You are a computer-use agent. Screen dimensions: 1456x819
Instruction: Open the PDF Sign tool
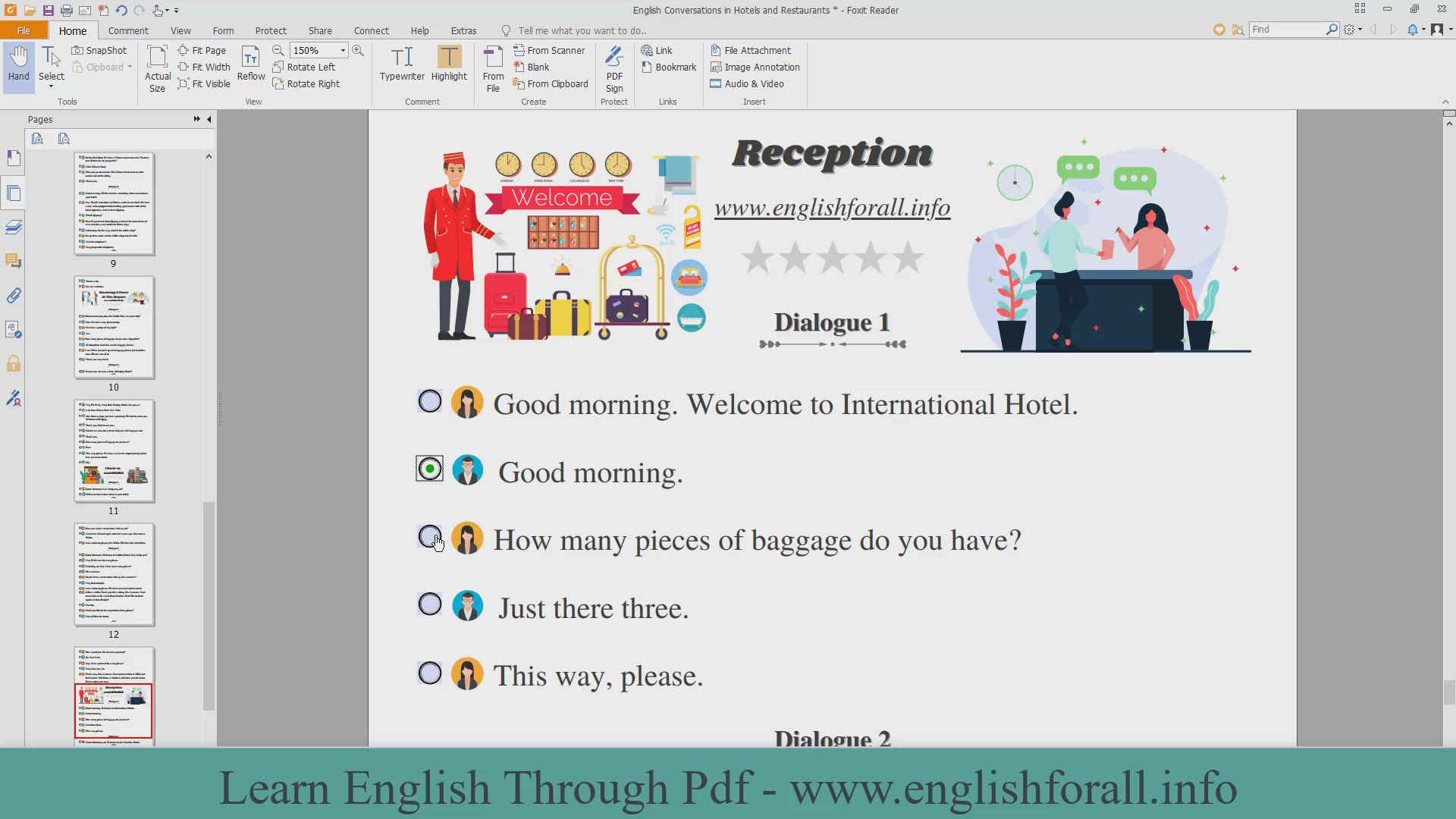click(614, 68)
